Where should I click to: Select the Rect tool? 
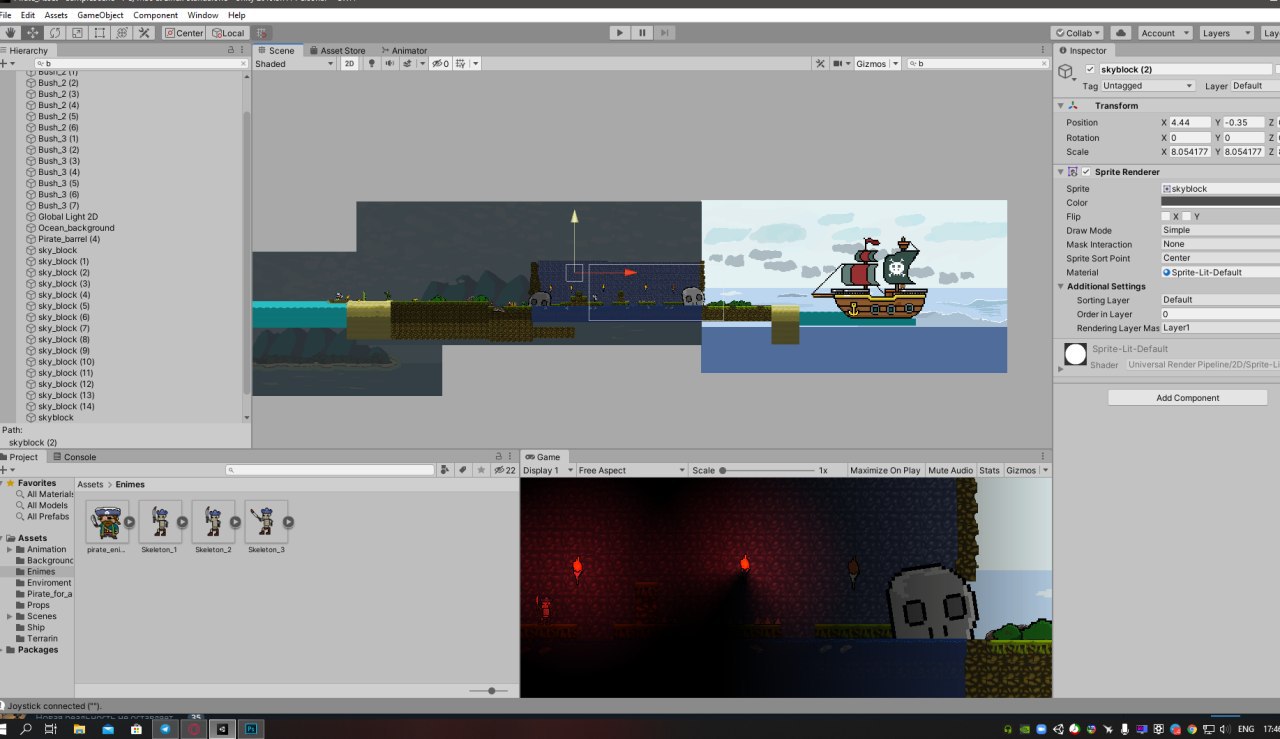[99, 33]
